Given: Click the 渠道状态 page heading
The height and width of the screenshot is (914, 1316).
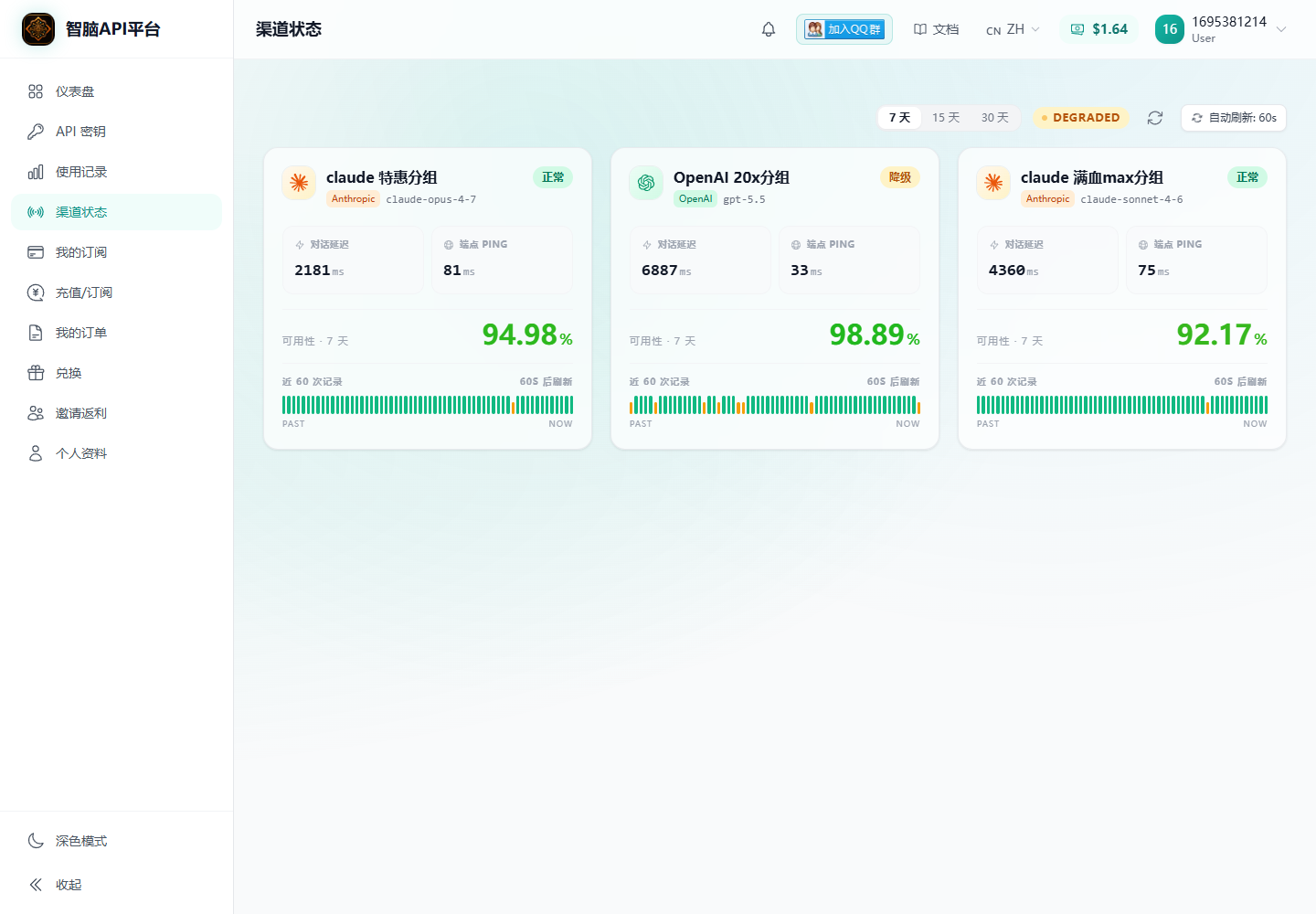Looking at the screenshot, I should tap(289, 29).
